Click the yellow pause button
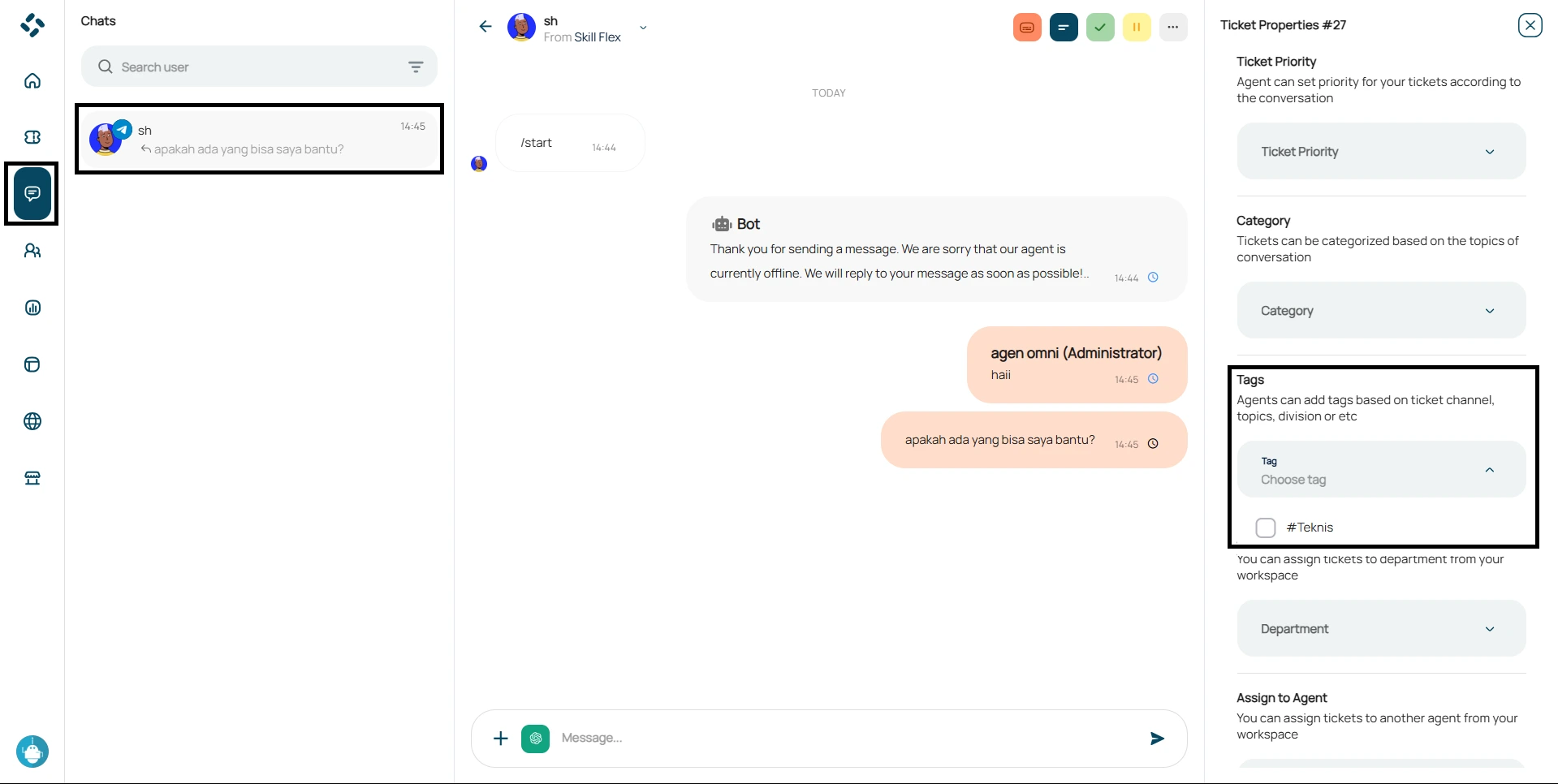 1137,28
